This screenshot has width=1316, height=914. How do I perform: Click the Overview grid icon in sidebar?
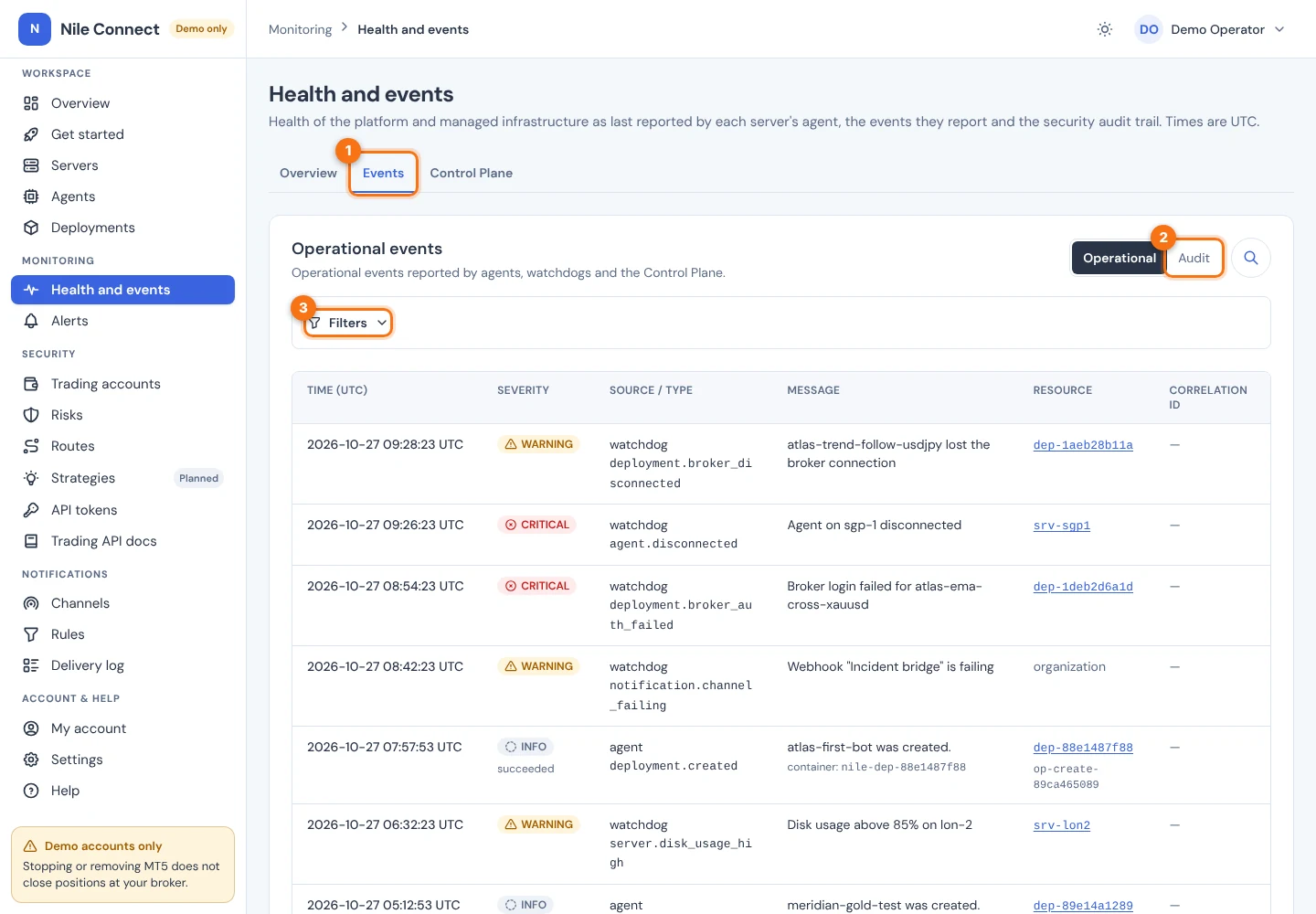point(31,103)
